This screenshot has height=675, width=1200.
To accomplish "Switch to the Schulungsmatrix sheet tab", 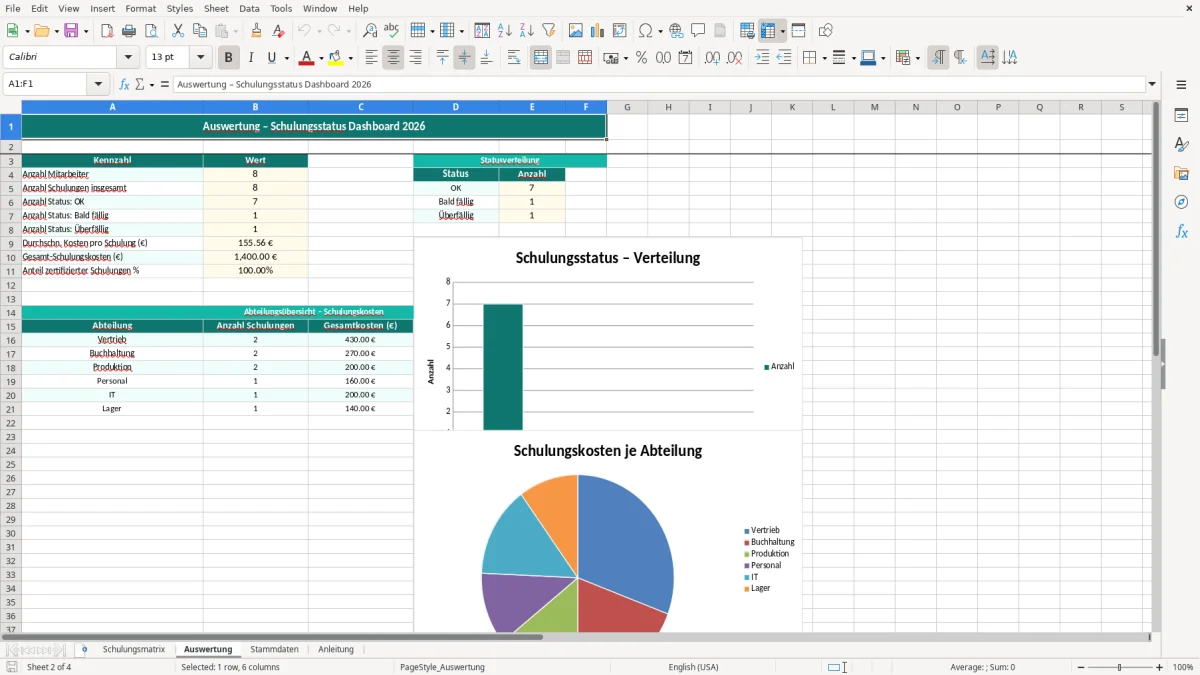I will 134,649.
